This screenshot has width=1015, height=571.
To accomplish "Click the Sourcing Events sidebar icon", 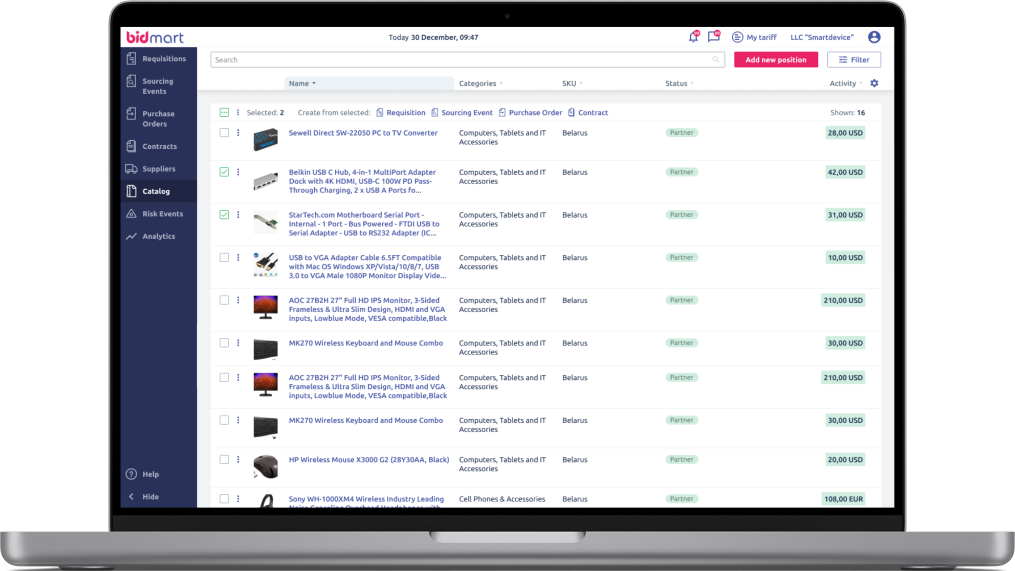I will click(131, 82).
